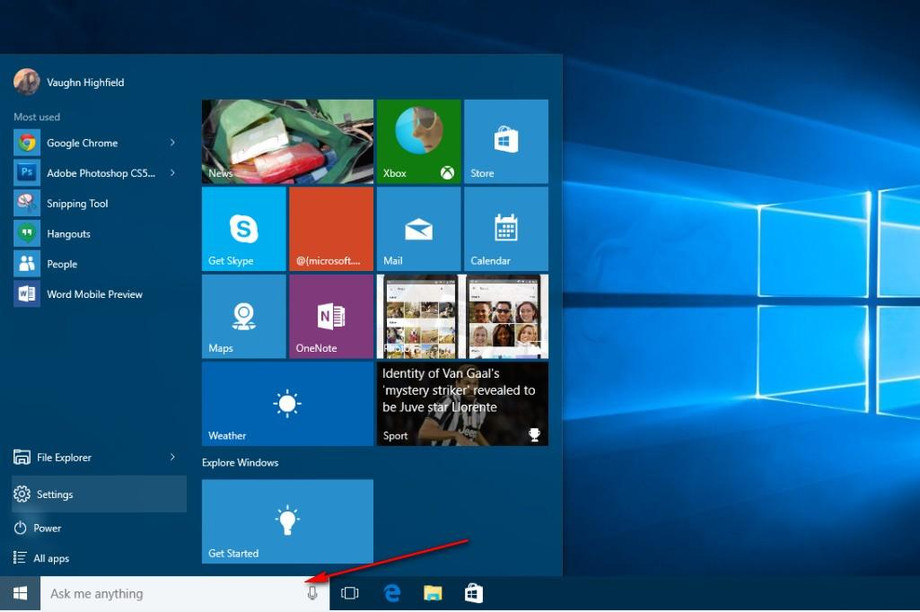Click the File Explorer icon in Start menu
The height and width of the screenshot is (612, 920).
[x=22, y=457]
